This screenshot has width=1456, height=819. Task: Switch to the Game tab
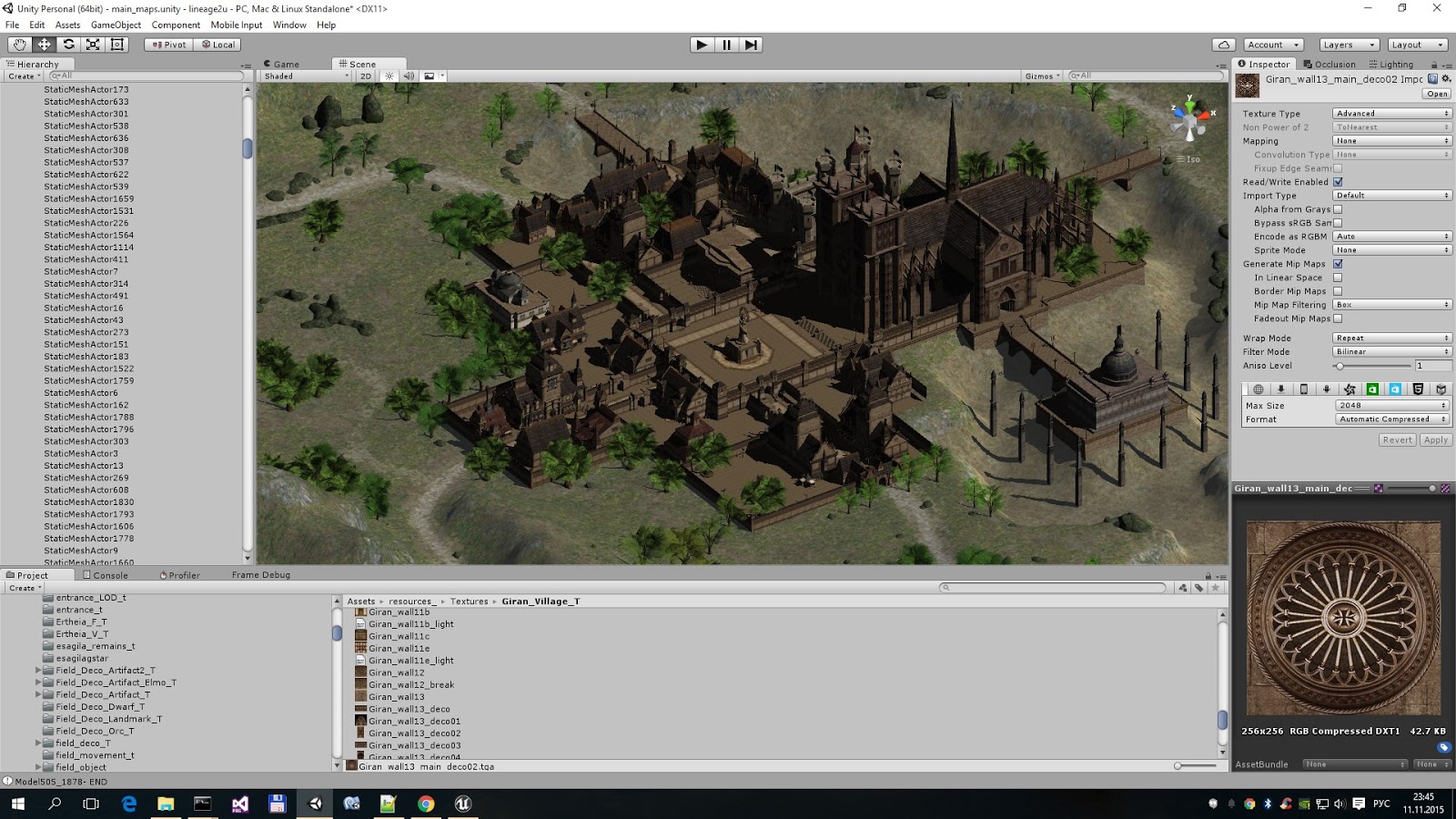(x=282, y=64)
